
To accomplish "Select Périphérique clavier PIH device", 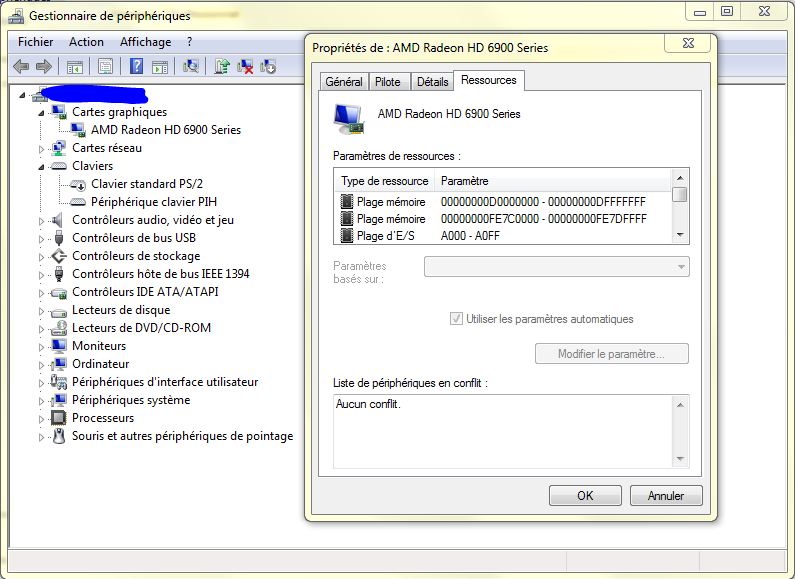I will point(154,202).
